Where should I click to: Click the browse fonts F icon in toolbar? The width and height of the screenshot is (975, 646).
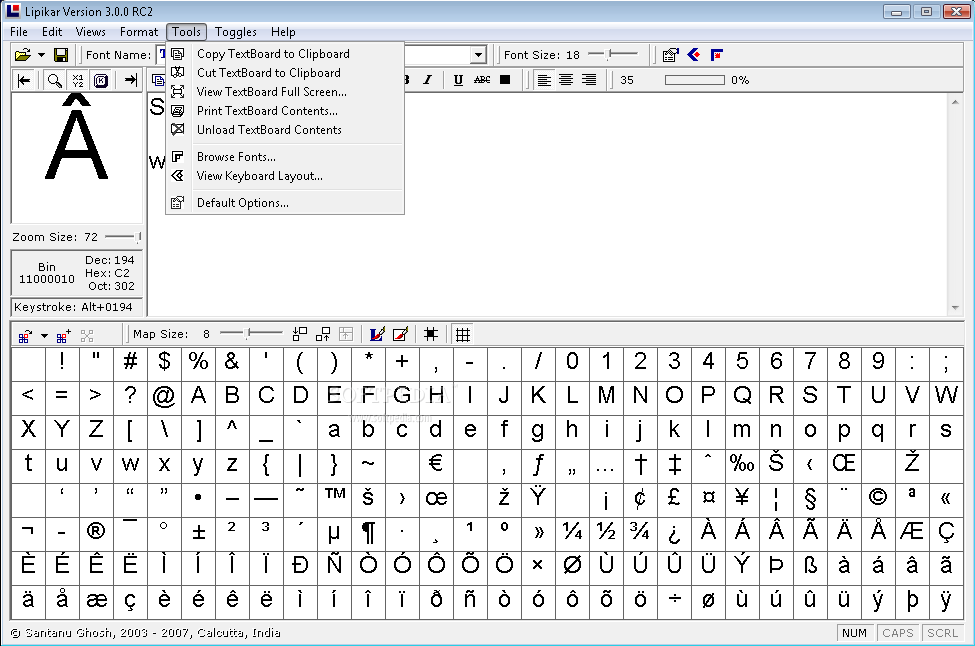pyautogui.click(x=717, y=55)
